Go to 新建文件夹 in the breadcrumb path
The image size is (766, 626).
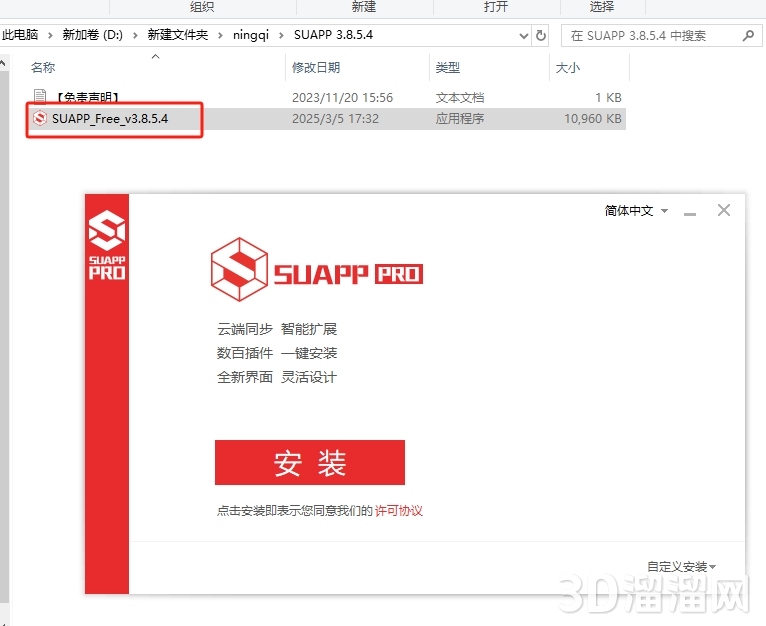[x=178, y=35]
